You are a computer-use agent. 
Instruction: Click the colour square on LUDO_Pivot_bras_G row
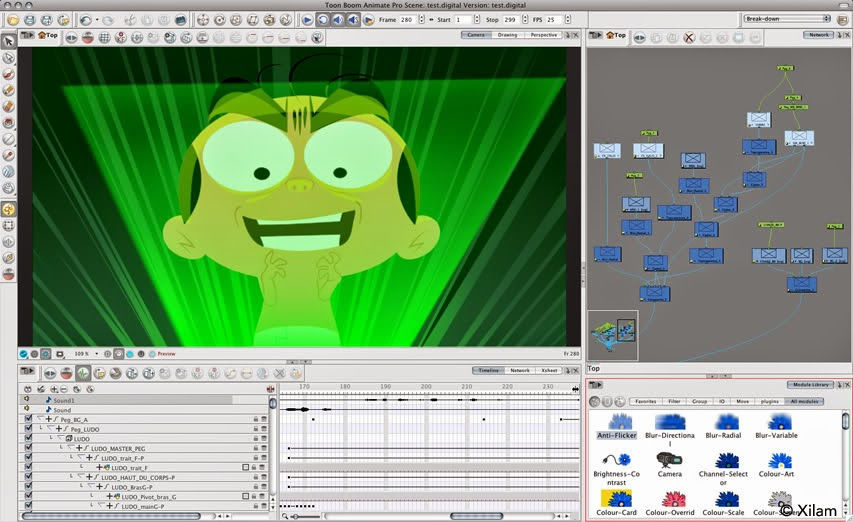(245, 496)
